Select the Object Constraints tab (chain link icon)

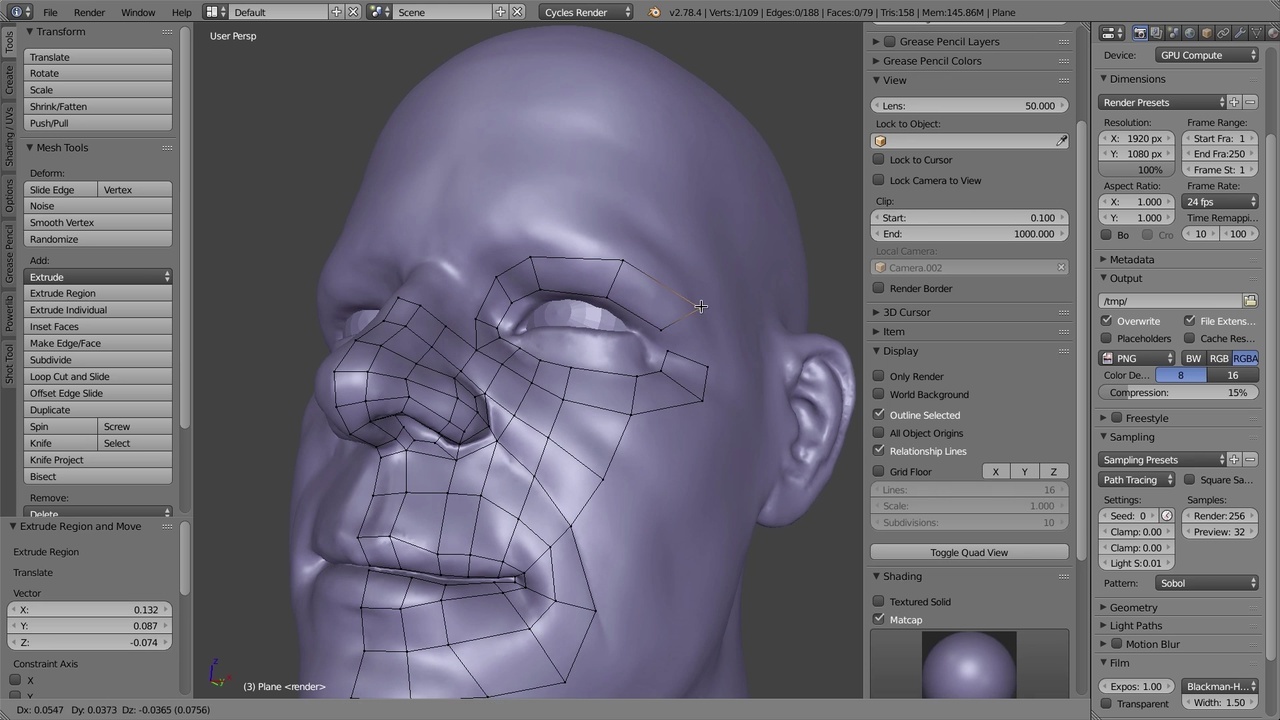click(x=1224, y=32)
